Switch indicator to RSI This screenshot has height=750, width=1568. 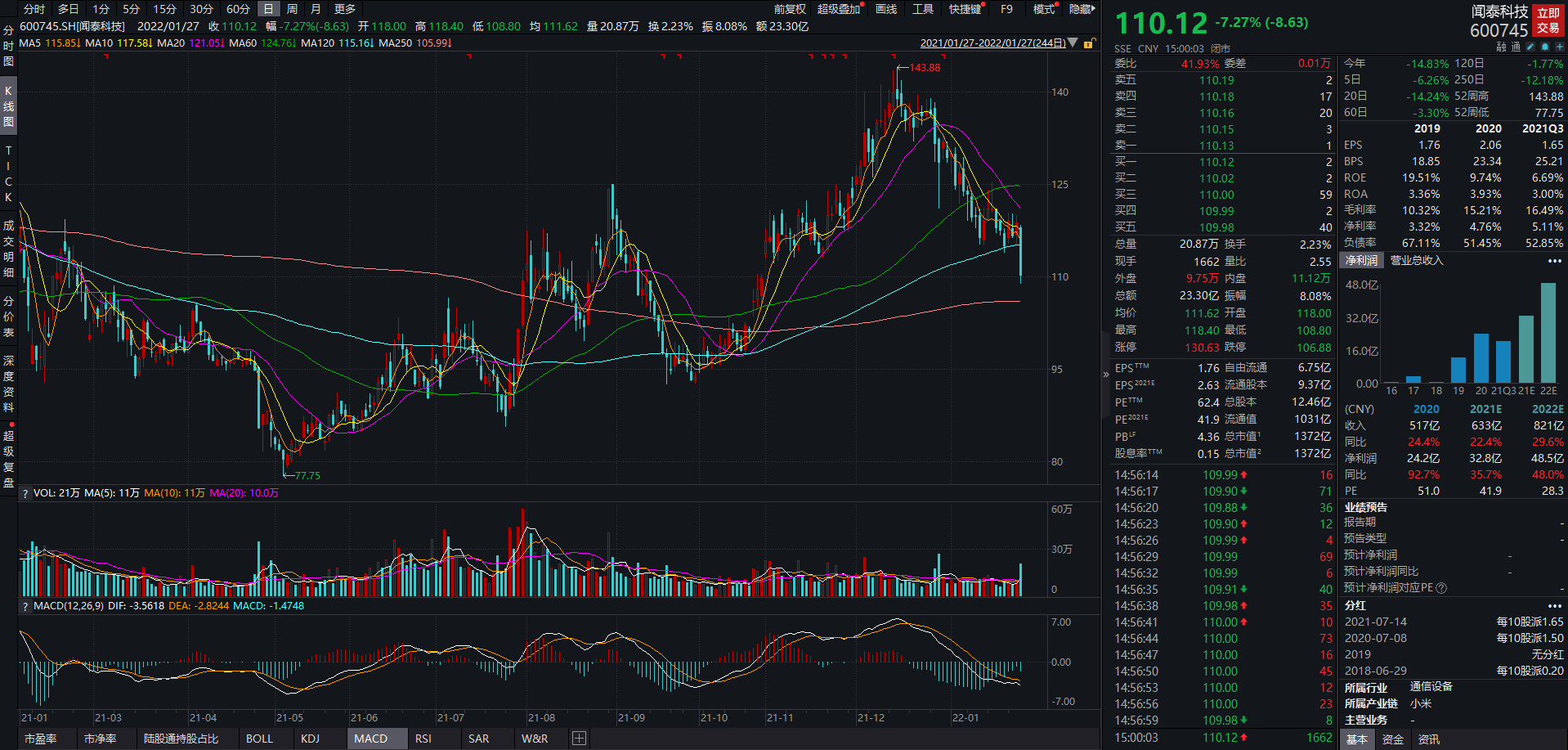pyautogui.click(x=423, y=739)
